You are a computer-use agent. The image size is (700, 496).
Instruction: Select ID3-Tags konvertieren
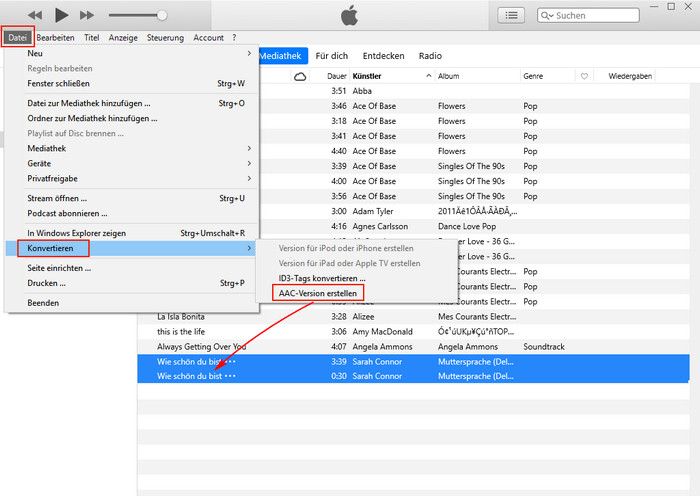(322, 278)
